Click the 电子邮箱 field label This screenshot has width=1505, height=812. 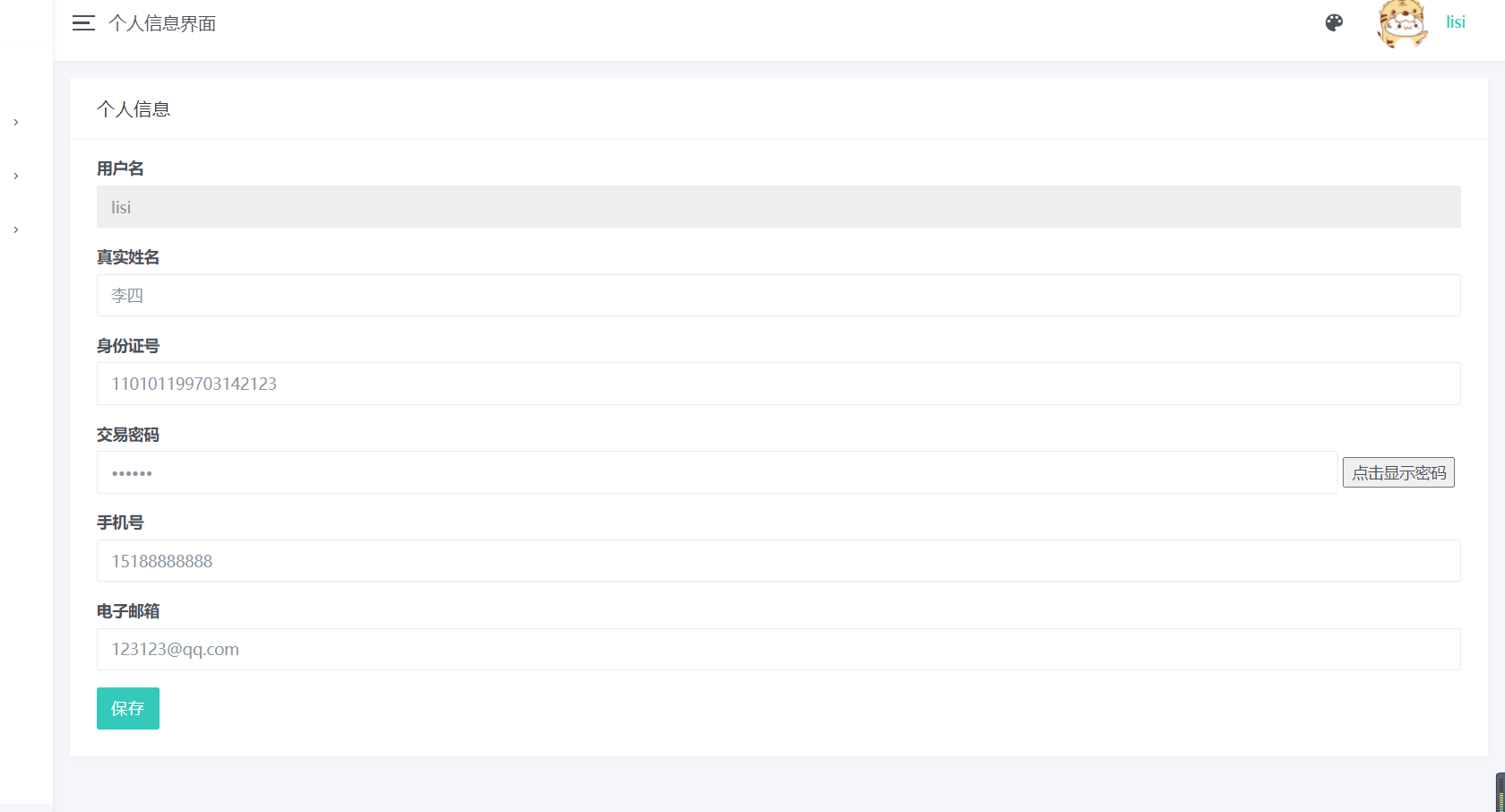pos(128,611)
